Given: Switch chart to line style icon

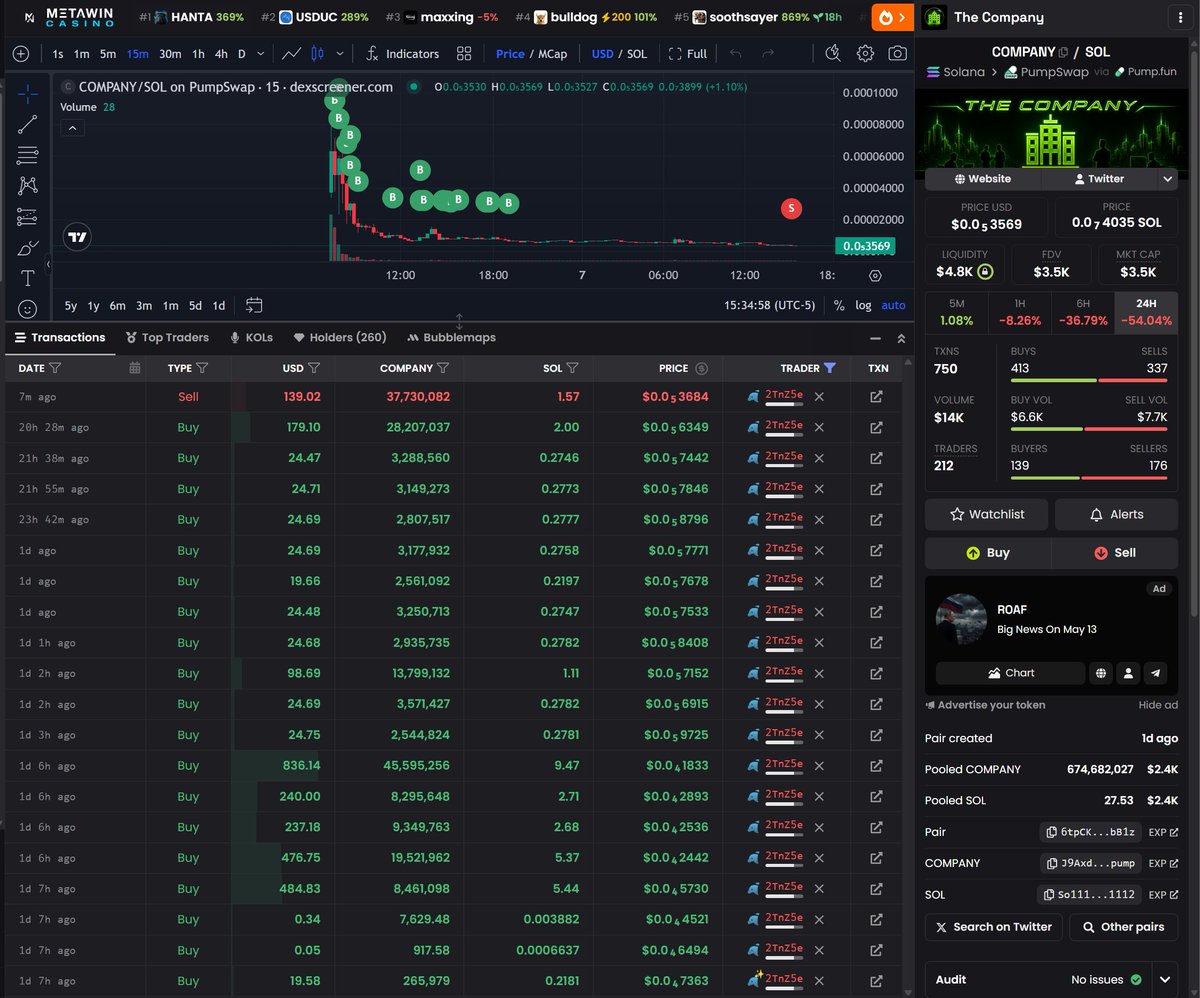Looking at the screenshot, I should [293, 54].
